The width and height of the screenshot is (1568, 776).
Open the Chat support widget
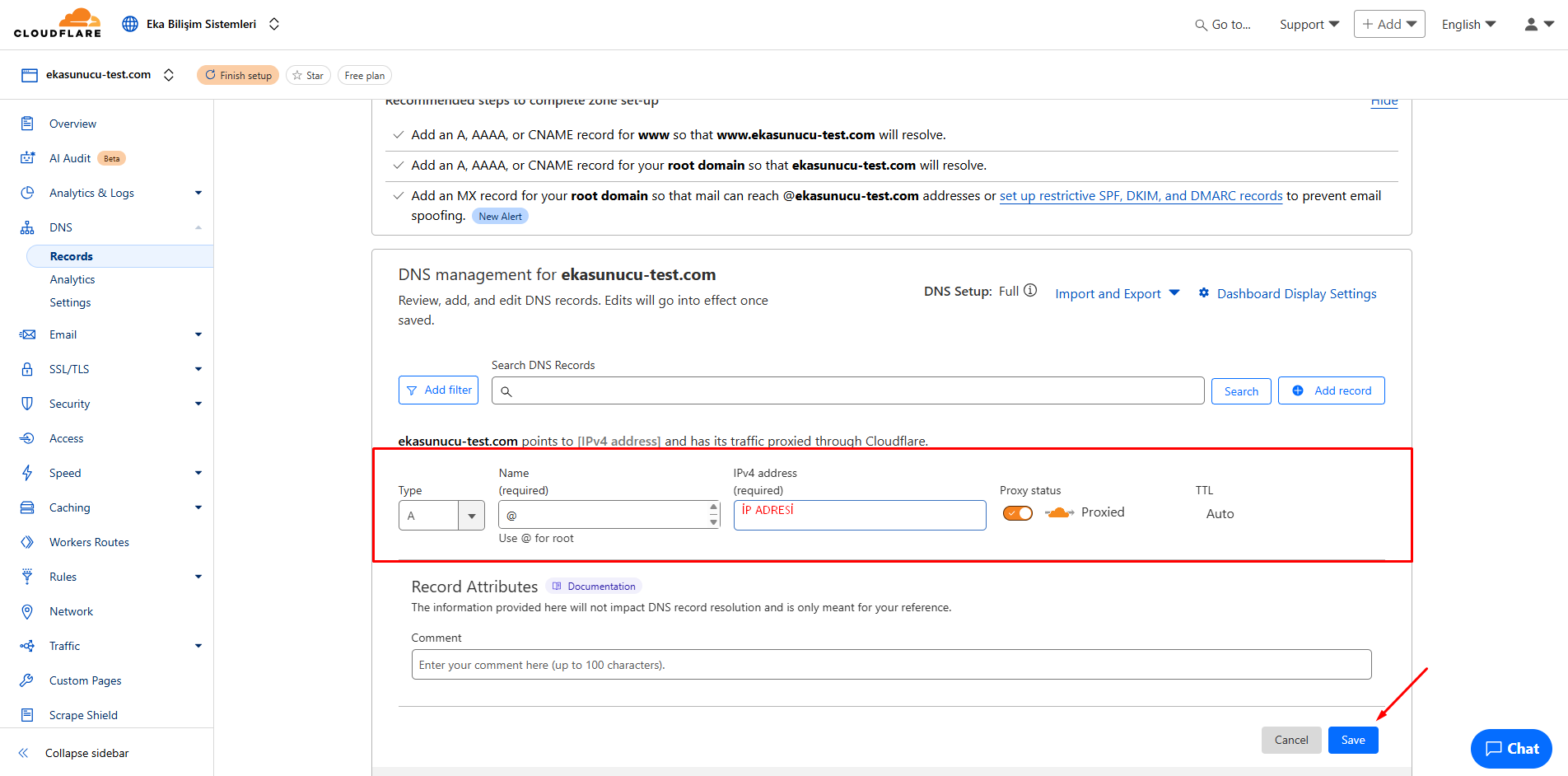[x=1511, y=749]
